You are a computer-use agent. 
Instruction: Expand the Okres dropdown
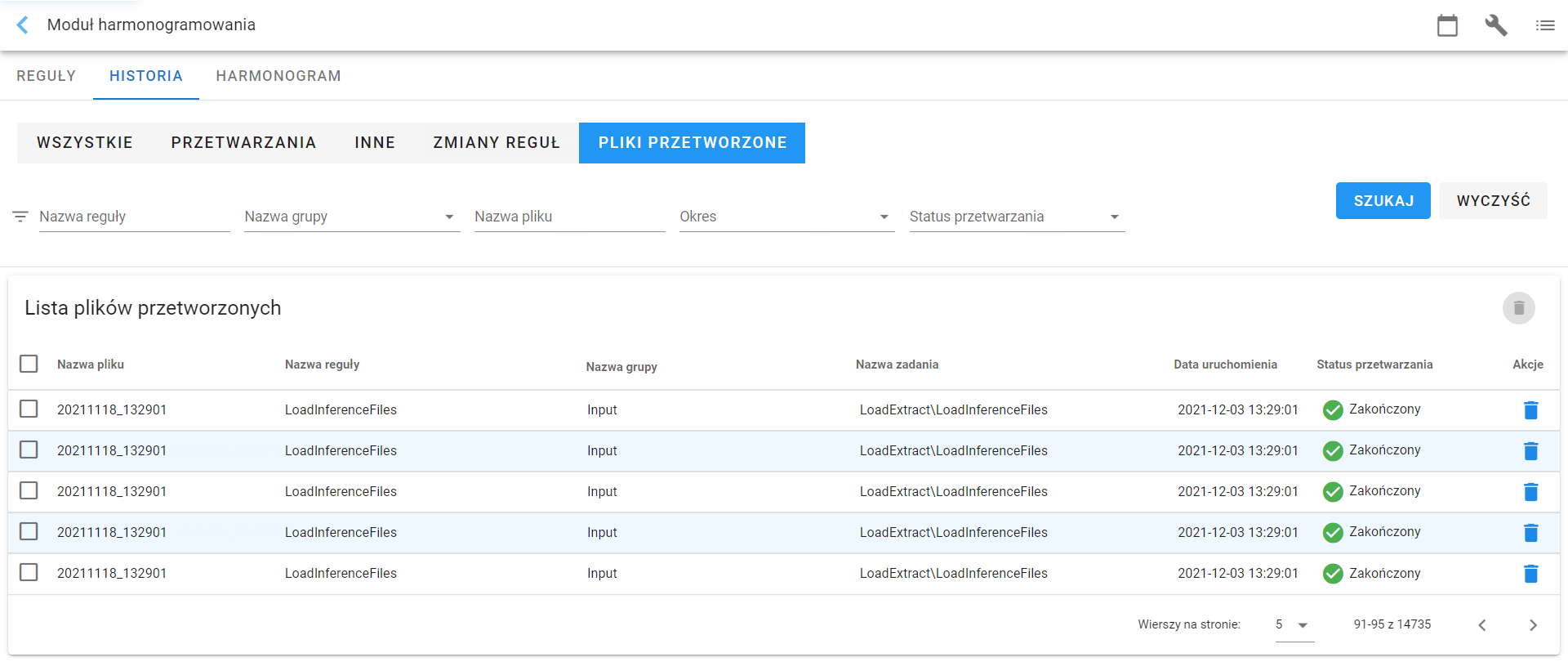click(786, 217)
